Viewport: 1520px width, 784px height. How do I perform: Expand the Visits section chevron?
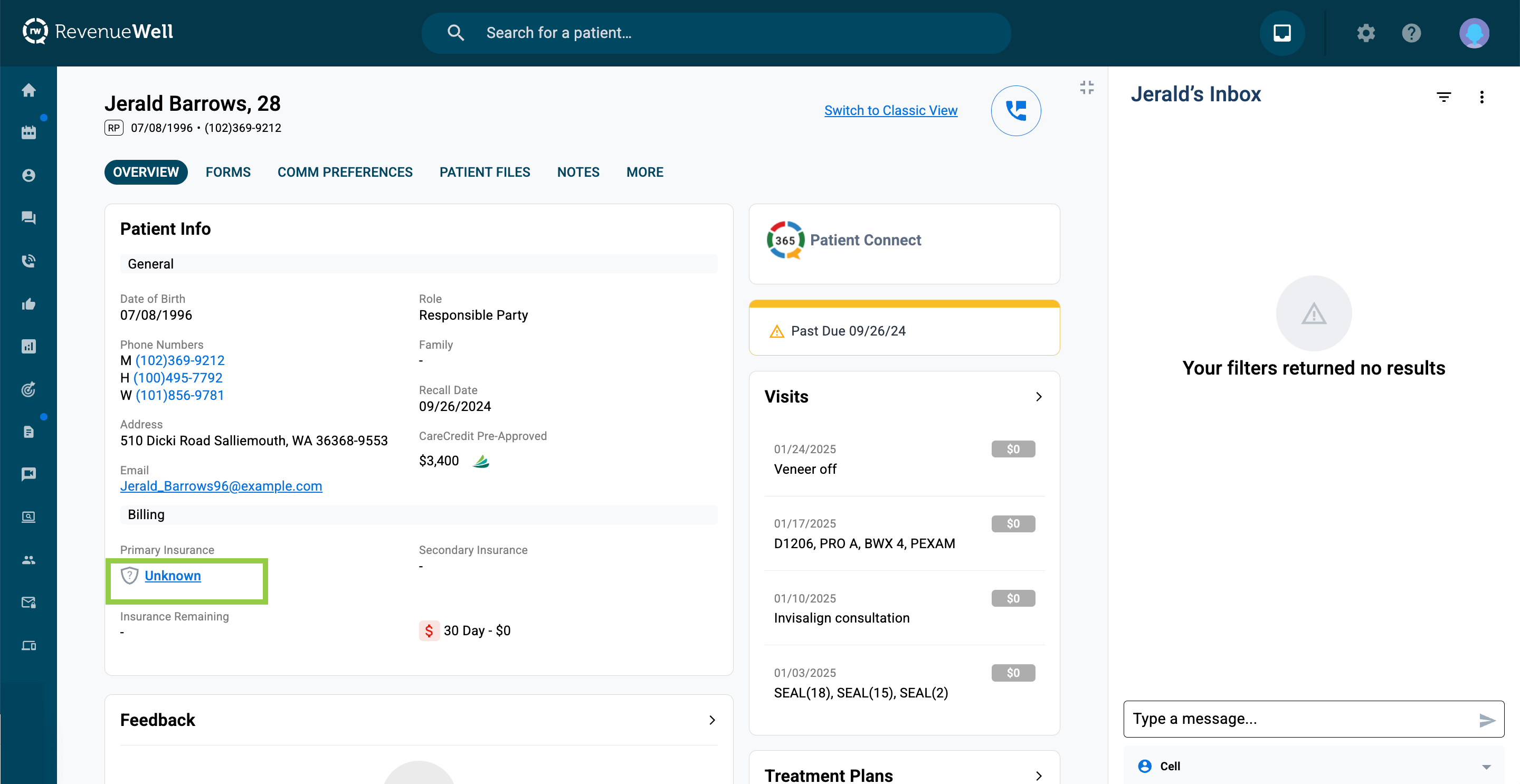tap(1039, 397)
